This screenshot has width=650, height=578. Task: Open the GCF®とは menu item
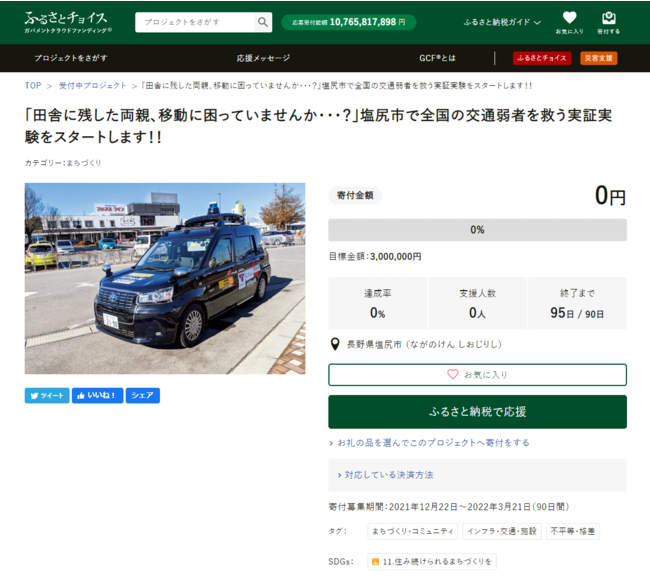point(438,58)
